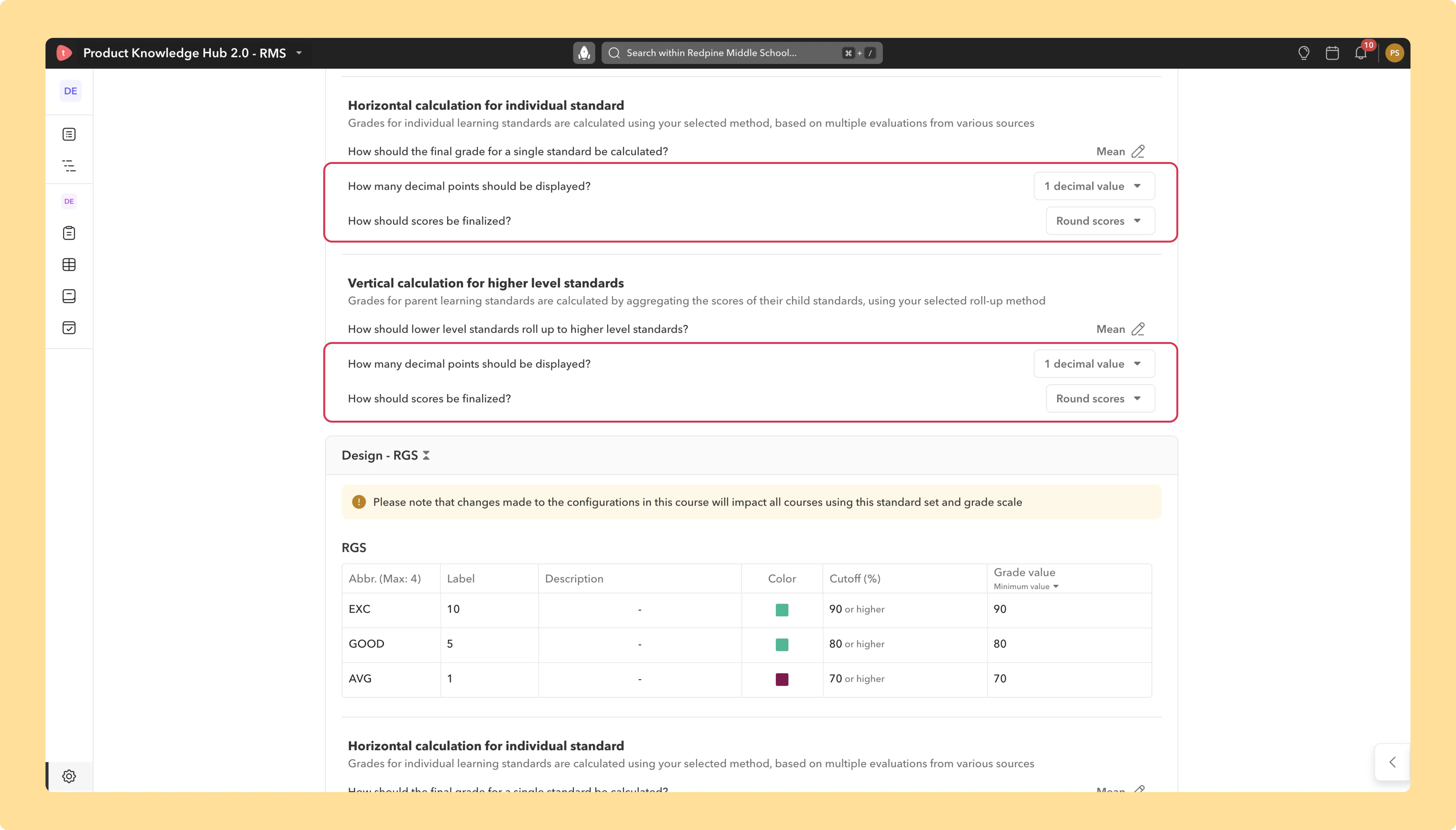Click the label 5 in GOOD row

[450, 644]
